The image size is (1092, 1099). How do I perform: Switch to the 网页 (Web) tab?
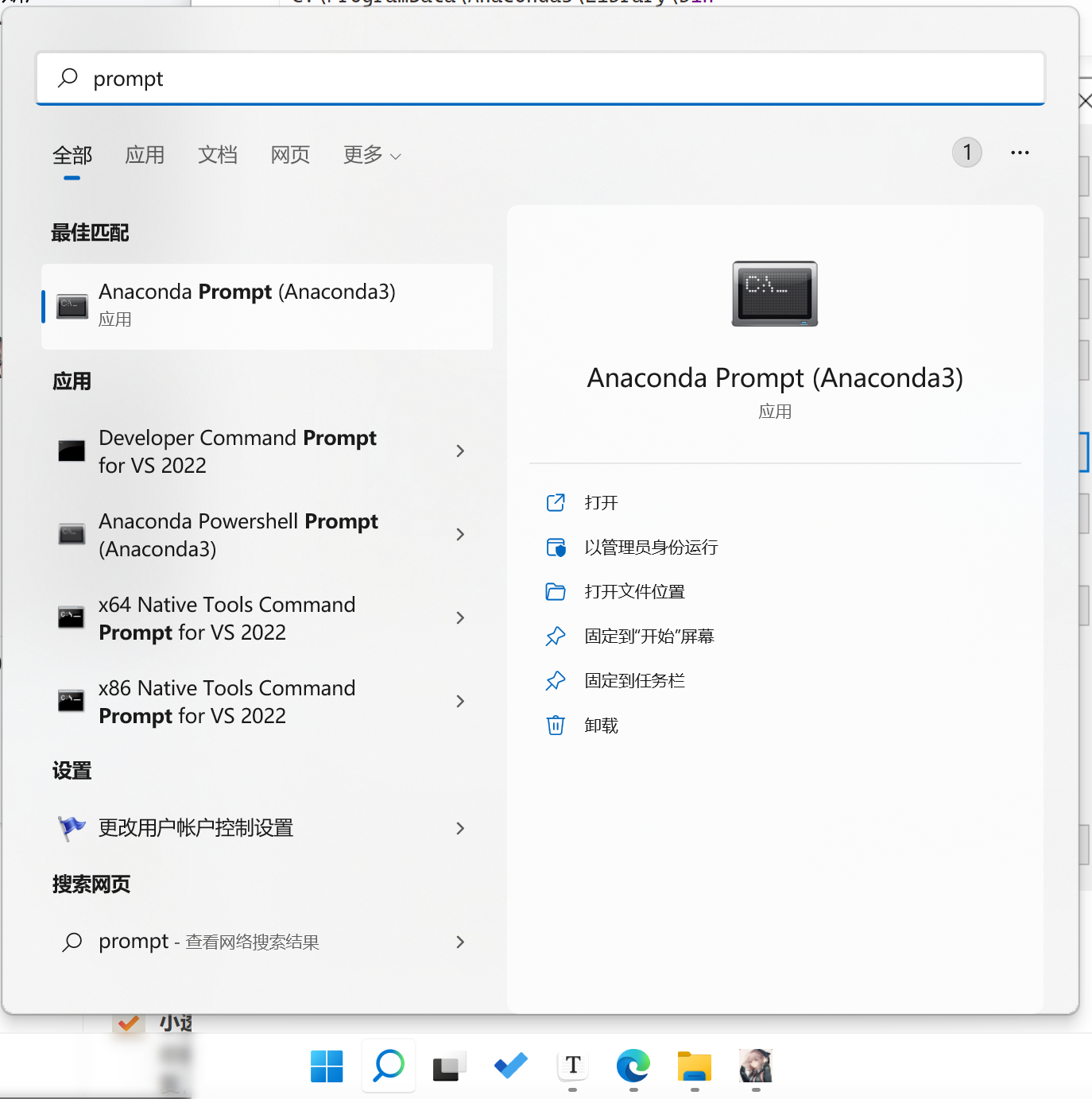point(290,155)
